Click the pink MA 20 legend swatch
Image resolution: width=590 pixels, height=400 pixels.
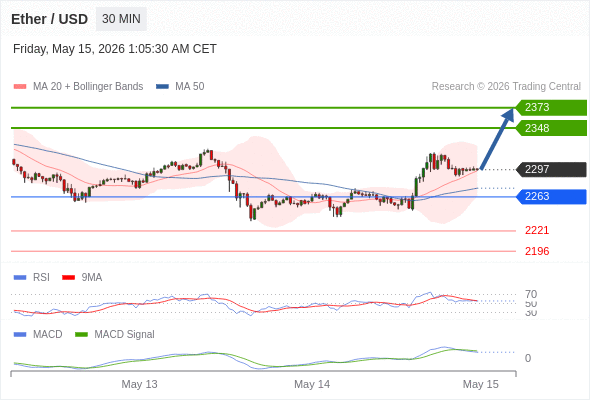point(20,87)
